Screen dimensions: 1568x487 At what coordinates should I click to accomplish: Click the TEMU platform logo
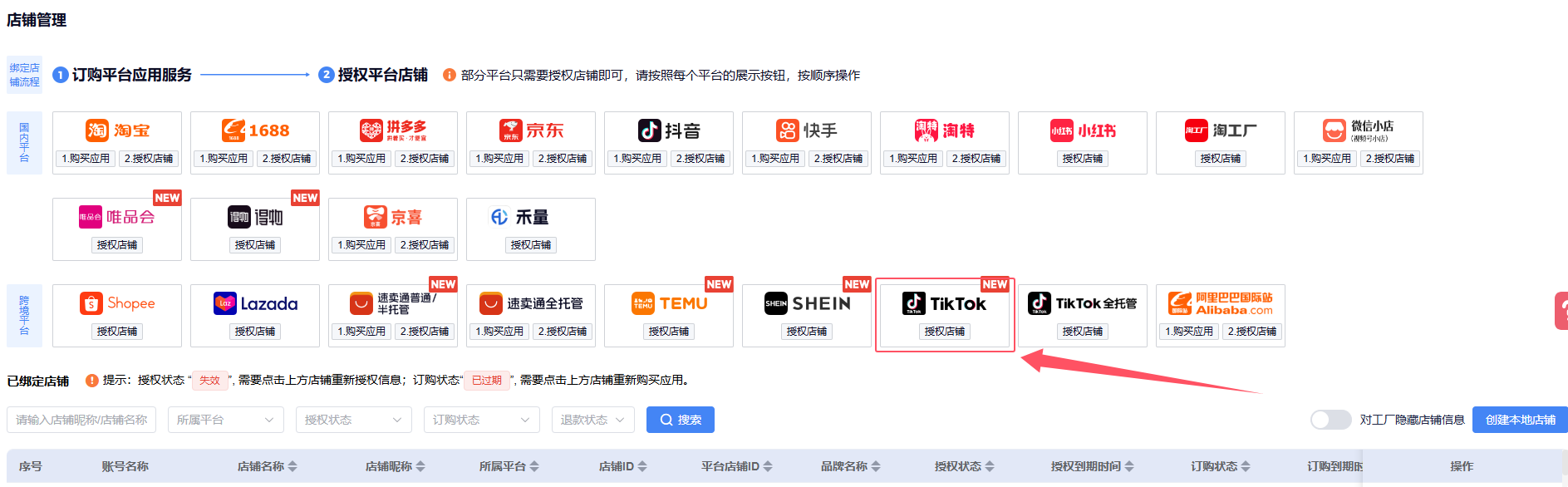click(x=669, y=303)
